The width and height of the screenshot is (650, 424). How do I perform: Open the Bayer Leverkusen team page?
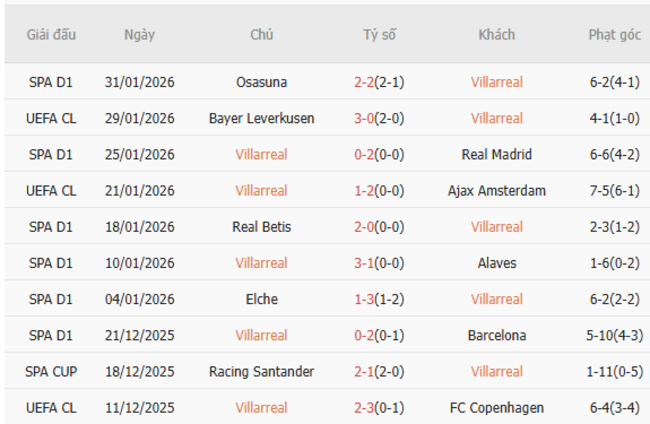(262, 118)
